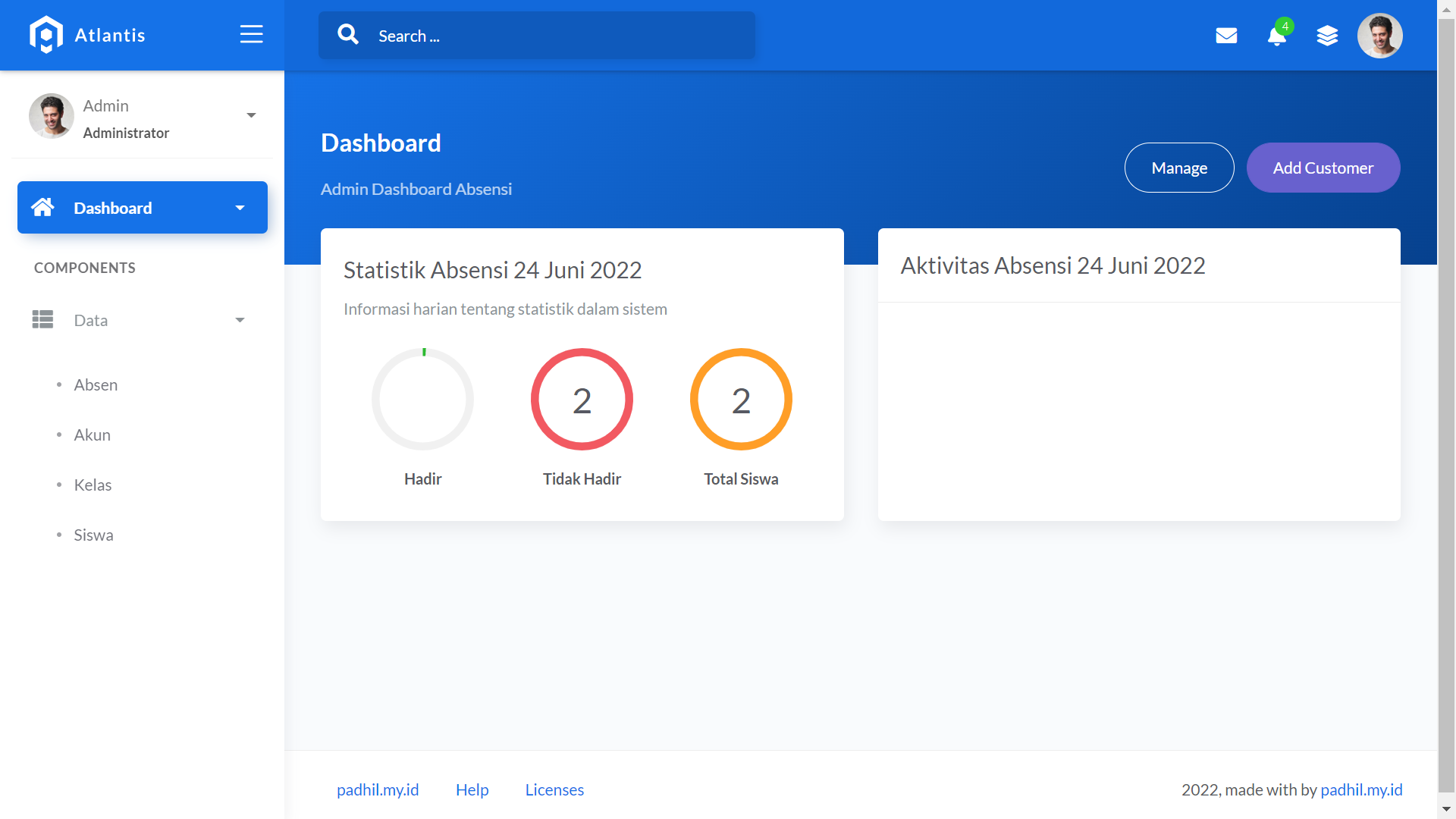The image size is (1456, 819).
Task: Collapse the Dashboard menu caret
Action: pyautogui.click(x=240, y=208)
